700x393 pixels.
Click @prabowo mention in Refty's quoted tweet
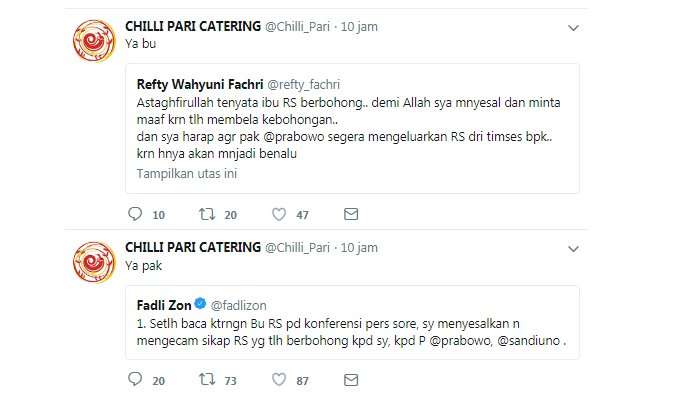click(x=294, y=137)
